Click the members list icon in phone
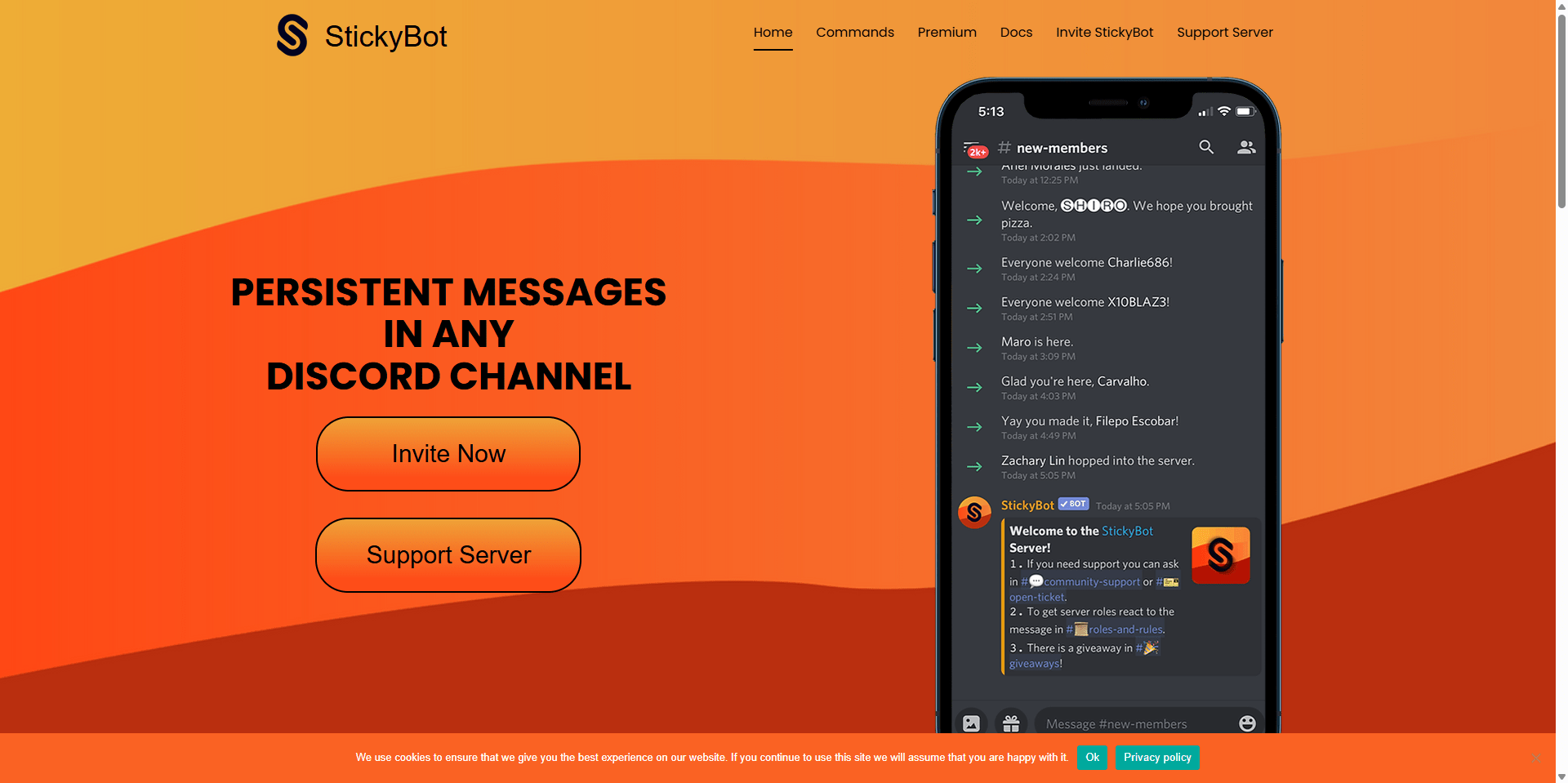Screen dimensions: 1568x783 (1246, 148)
